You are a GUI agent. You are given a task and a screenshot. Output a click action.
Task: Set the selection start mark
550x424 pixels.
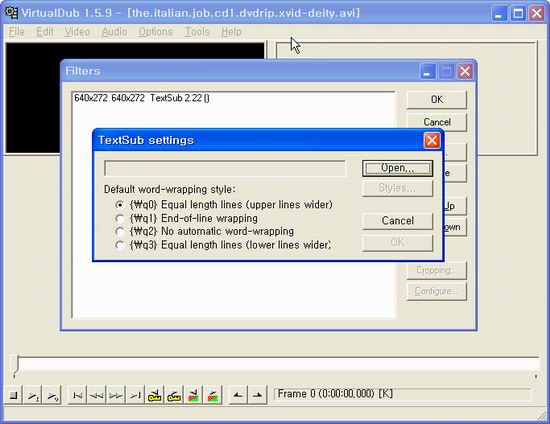238,395
